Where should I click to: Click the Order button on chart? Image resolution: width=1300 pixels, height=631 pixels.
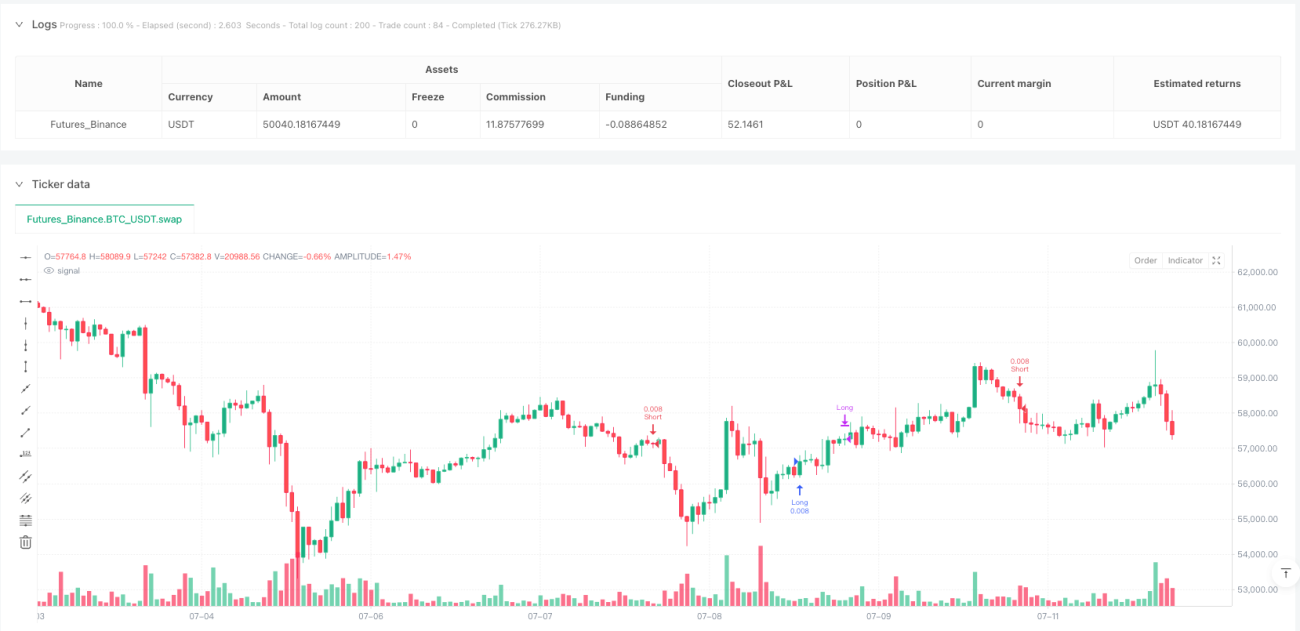(x=1145, y=260)
